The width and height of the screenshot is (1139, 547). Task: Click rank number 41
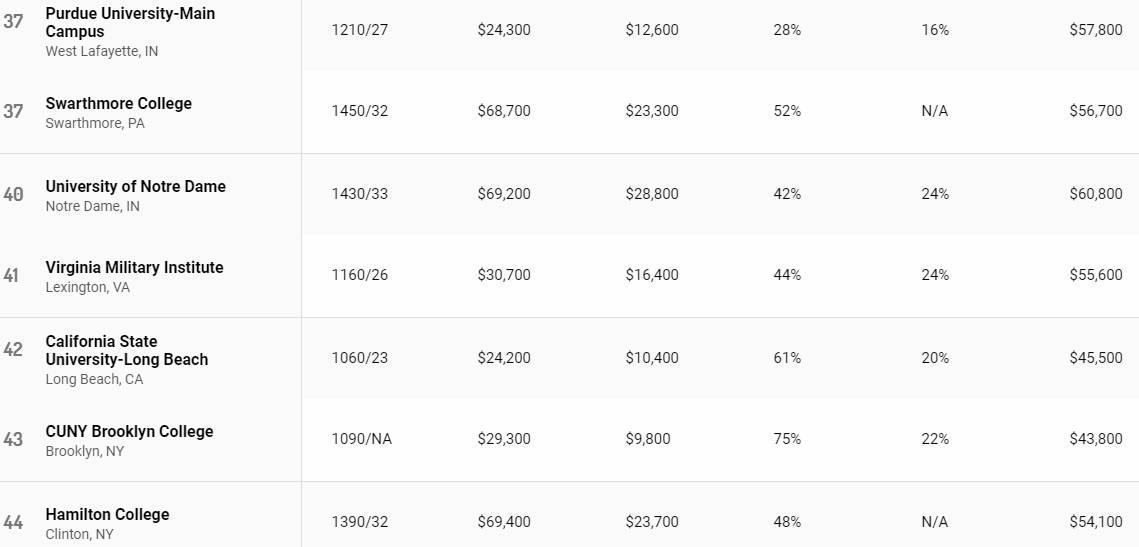coord(12,275)
